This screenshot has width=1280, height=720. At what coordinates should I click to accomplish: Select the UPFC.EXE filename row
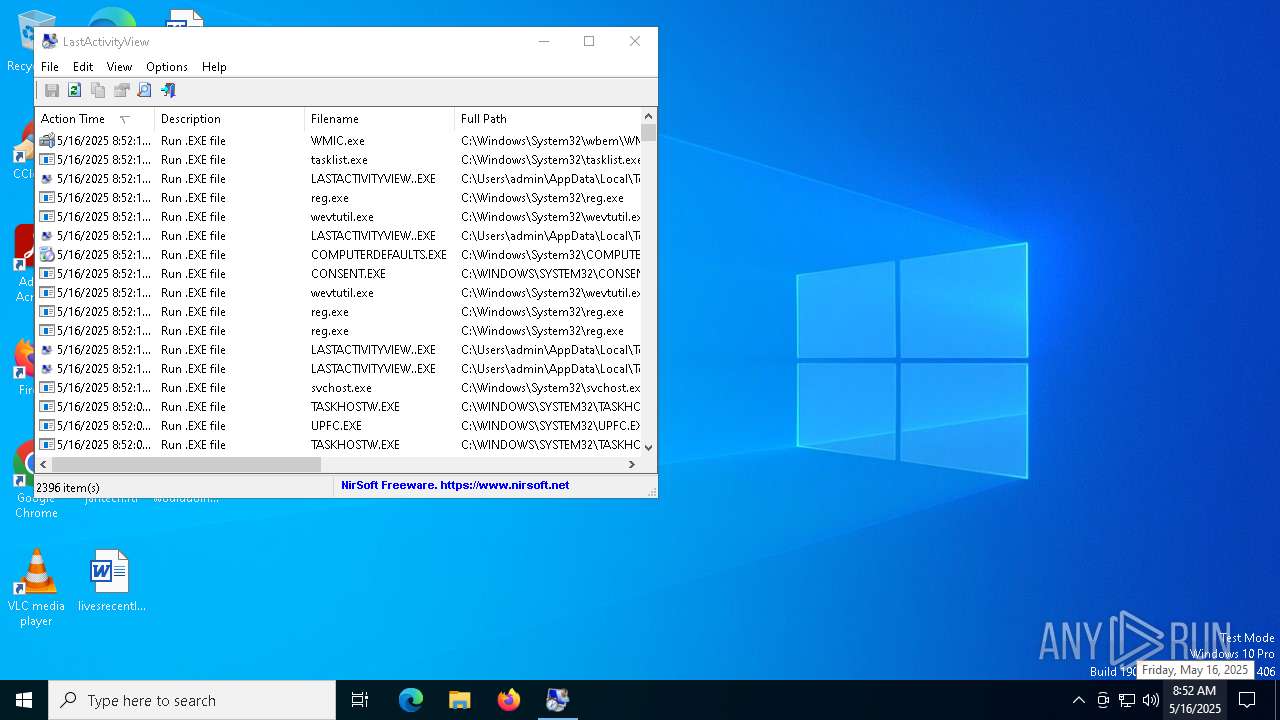point(336,425)
